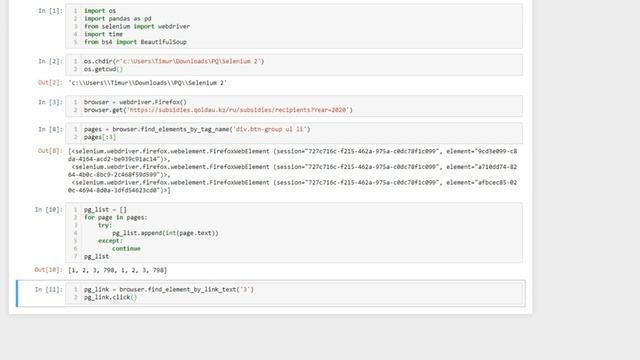Click the line 'pages[:3]'

[x=100, y=137]
